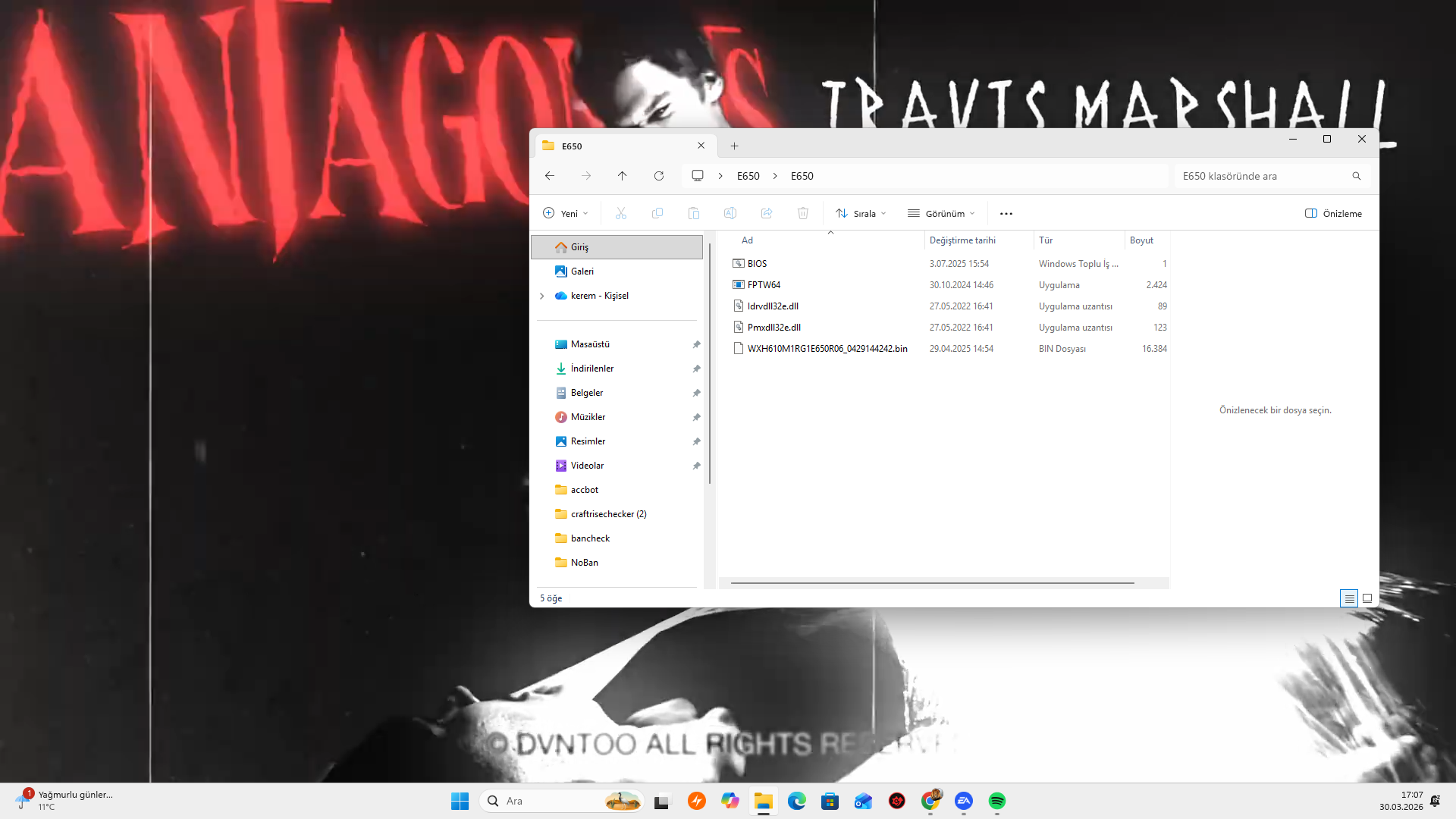Select the Idrvdll32e.dll file
Screen dimensions: 1456x819
(948, 306)
